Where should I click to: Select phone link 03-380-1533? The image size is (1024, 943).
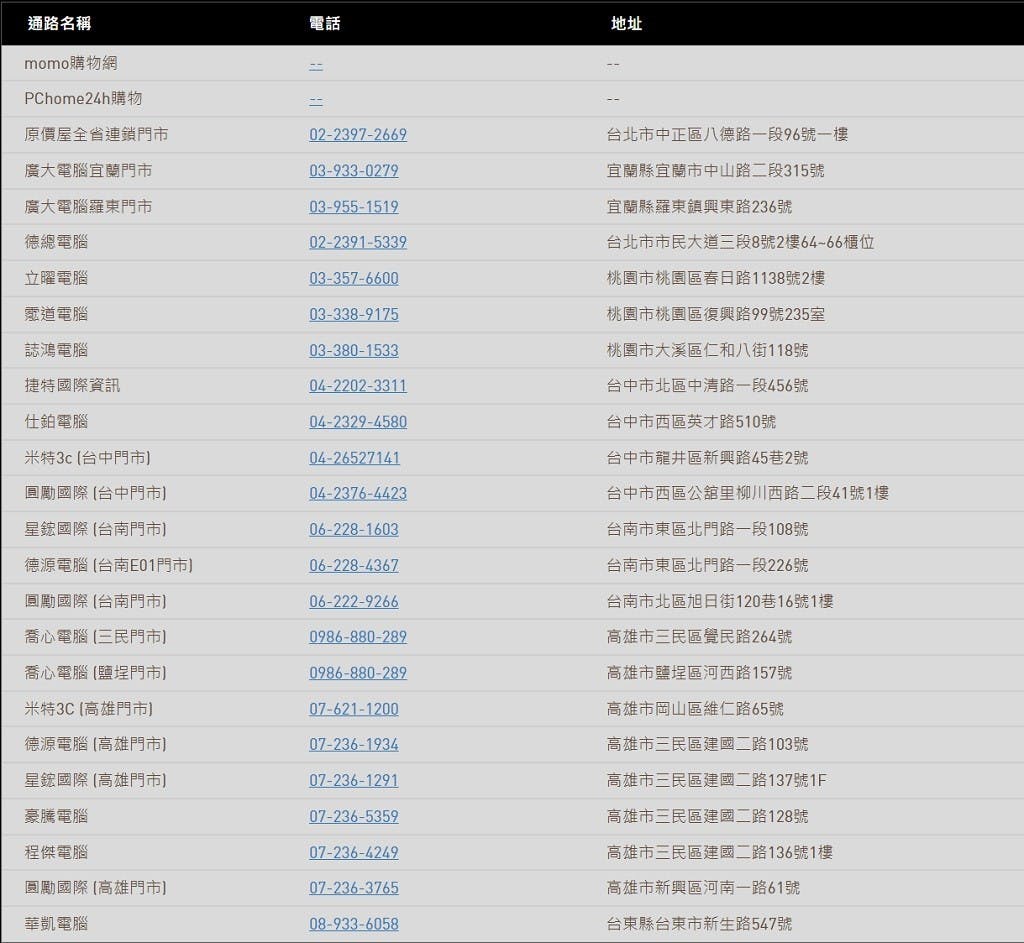pos(354,350)
